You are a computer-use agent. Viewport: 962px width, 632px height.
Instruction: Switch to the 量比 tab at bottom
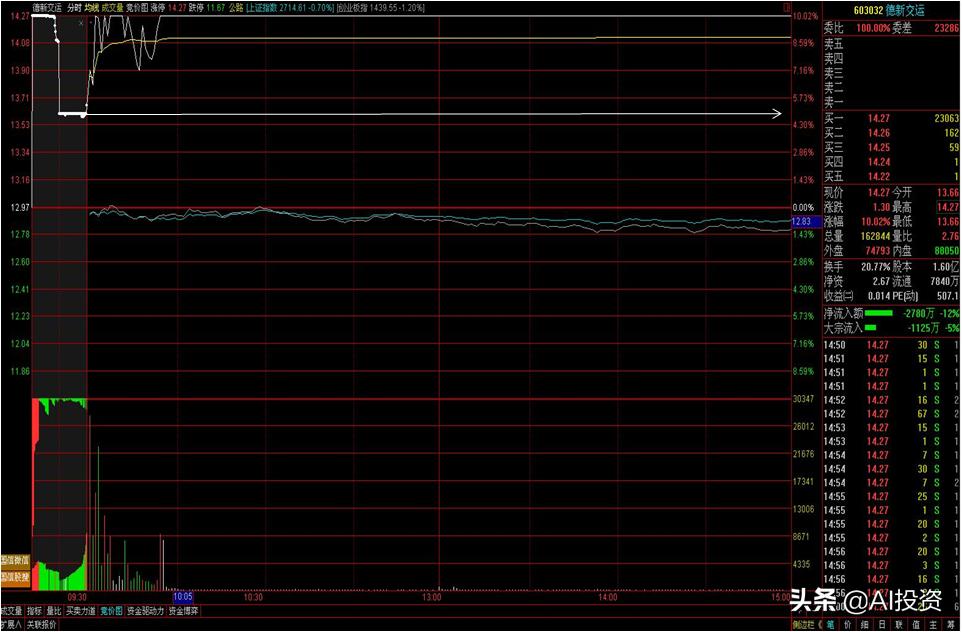54,611
